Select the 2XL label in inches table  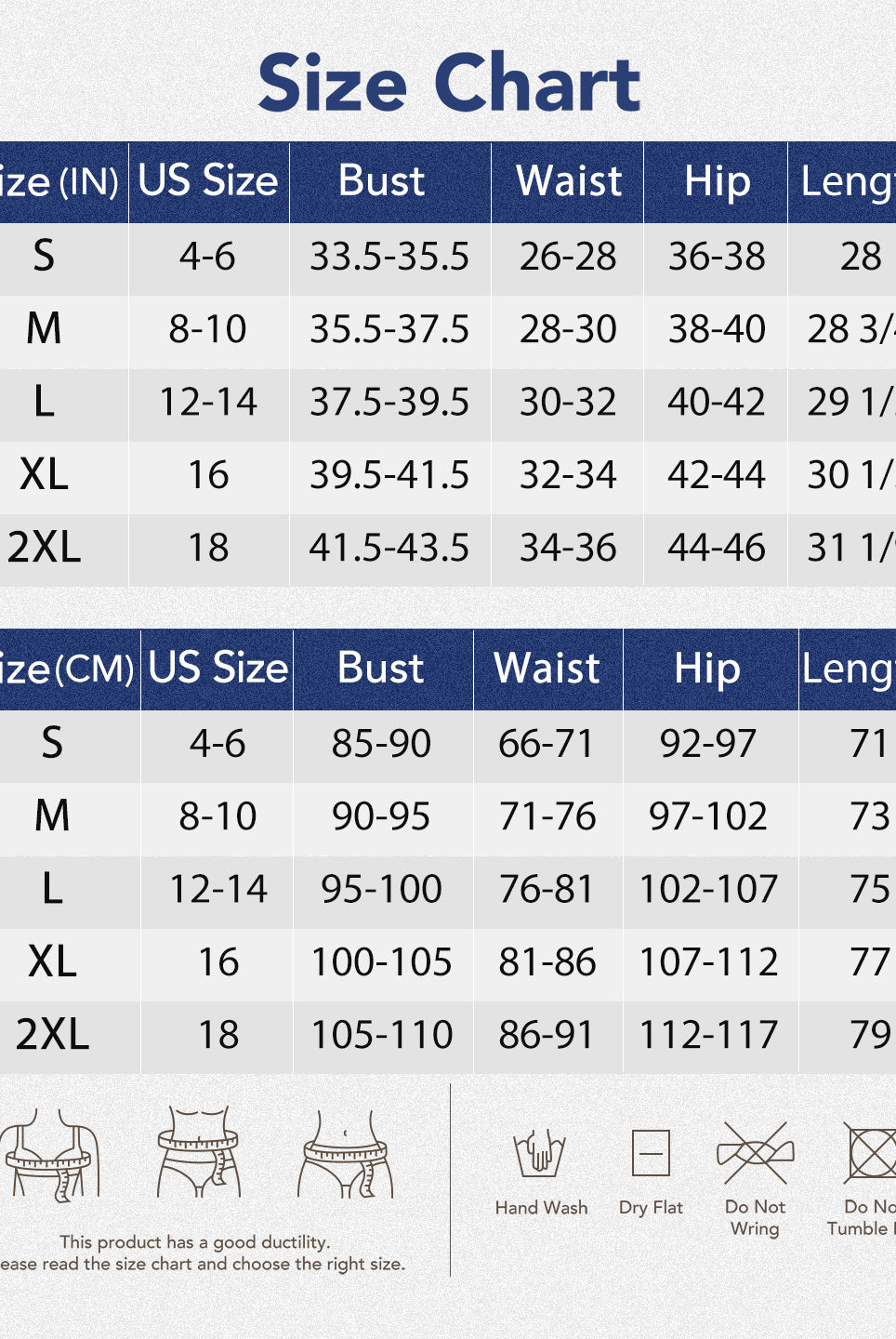pos(45,548)
